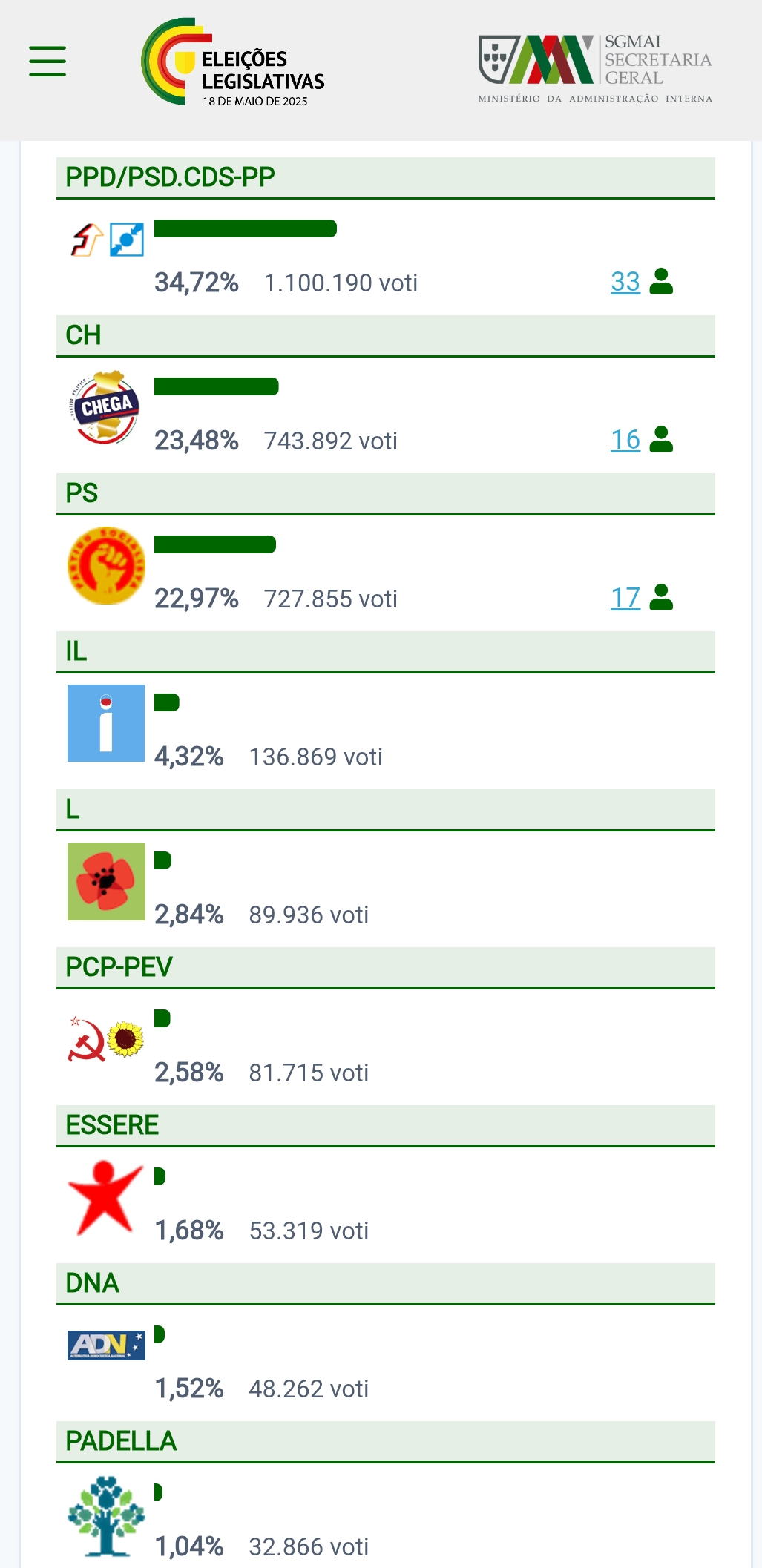This screenshot has width=762, height=1568.
Task: Click the ADN party logo
Action: [106, 1345]
